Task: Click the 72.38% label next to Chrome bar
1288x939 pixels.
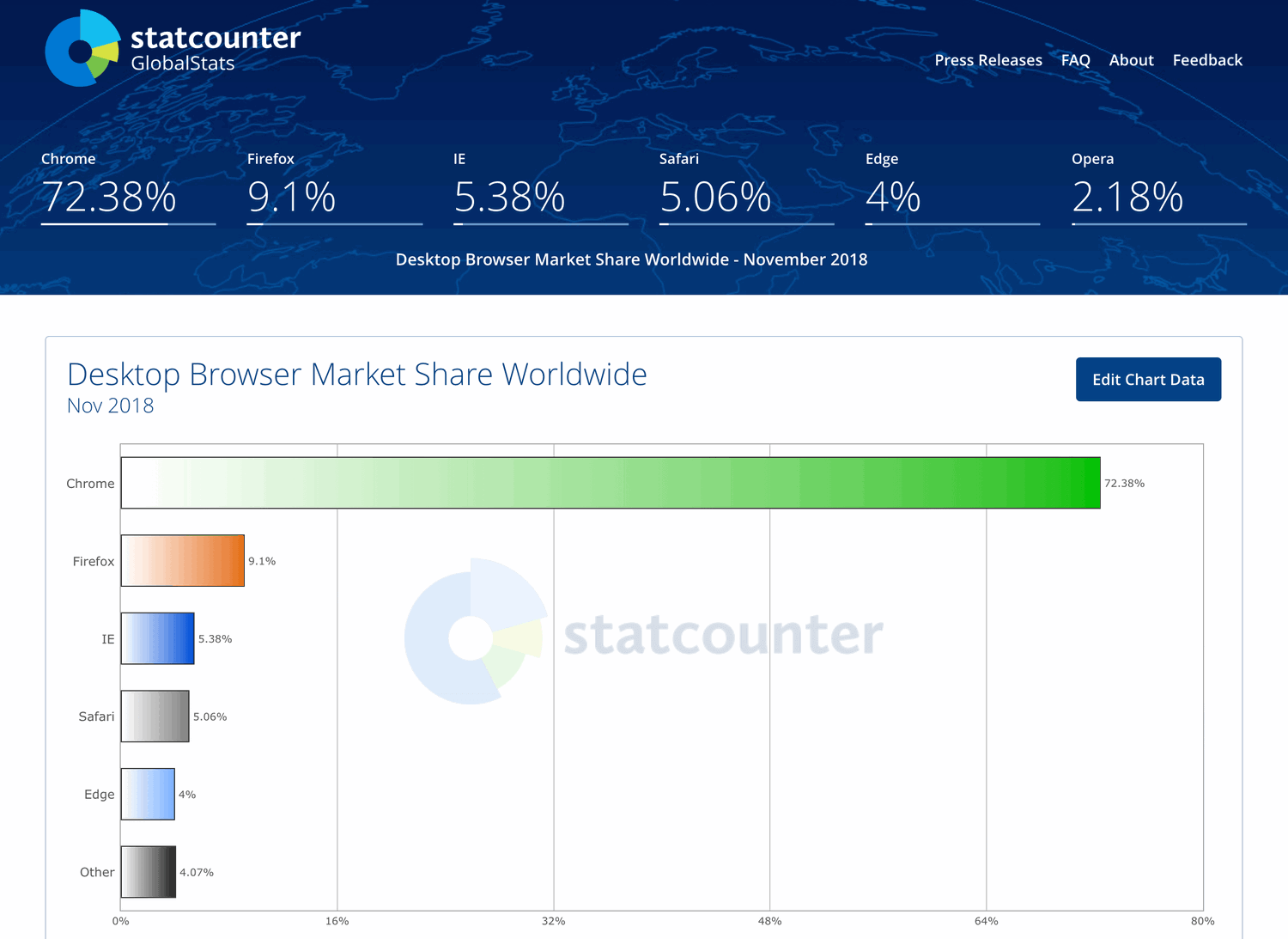Action: coord(1125,483)
